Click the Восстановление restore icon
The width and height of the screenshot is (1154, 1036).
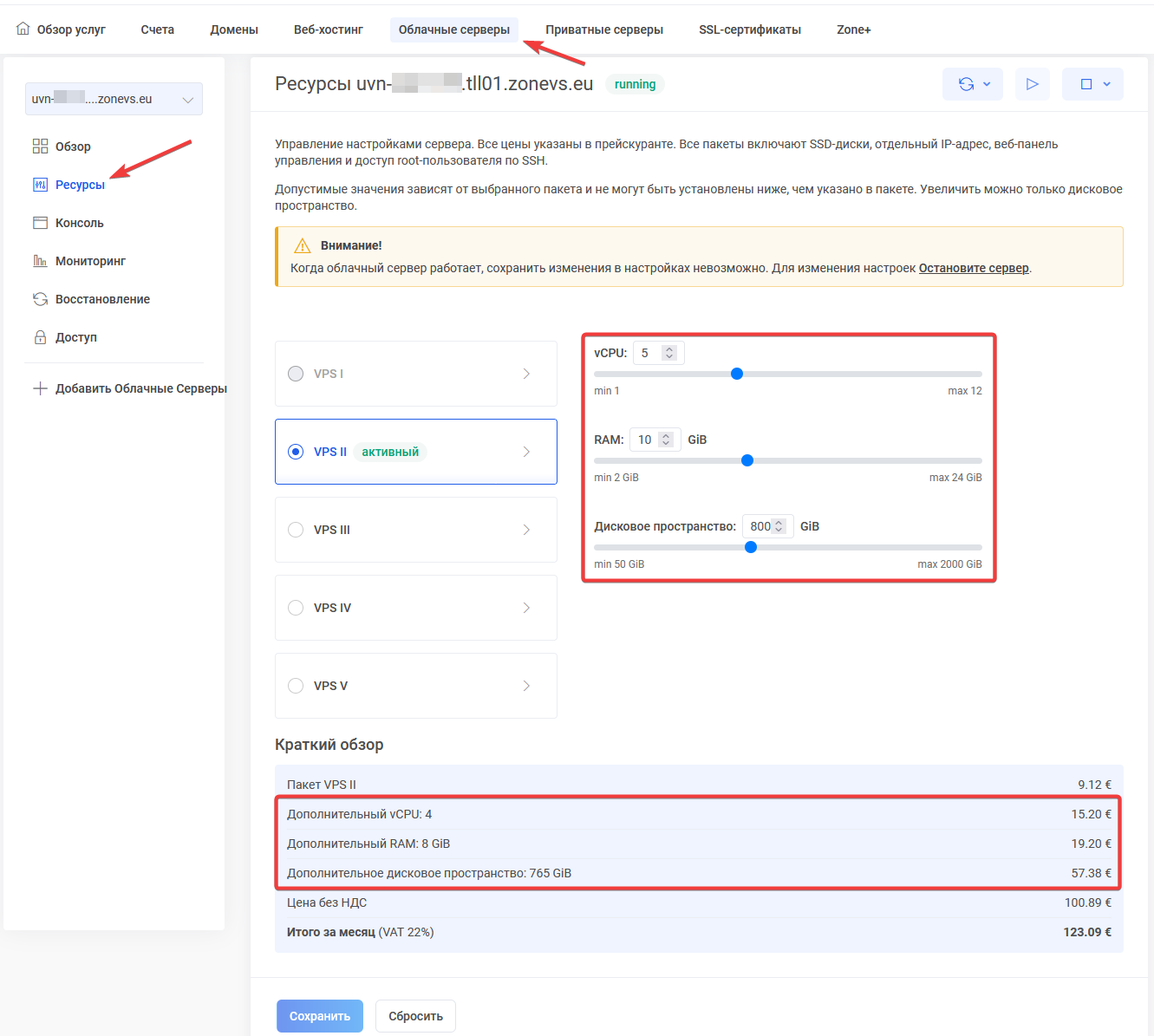pyautogui.click(x=40, y=299)
